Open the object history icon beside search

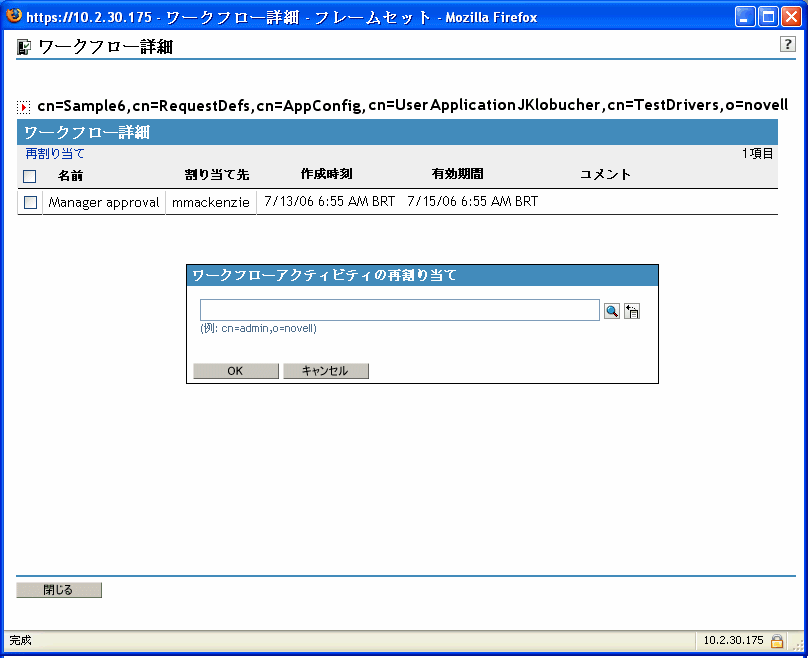pos(632,311)
